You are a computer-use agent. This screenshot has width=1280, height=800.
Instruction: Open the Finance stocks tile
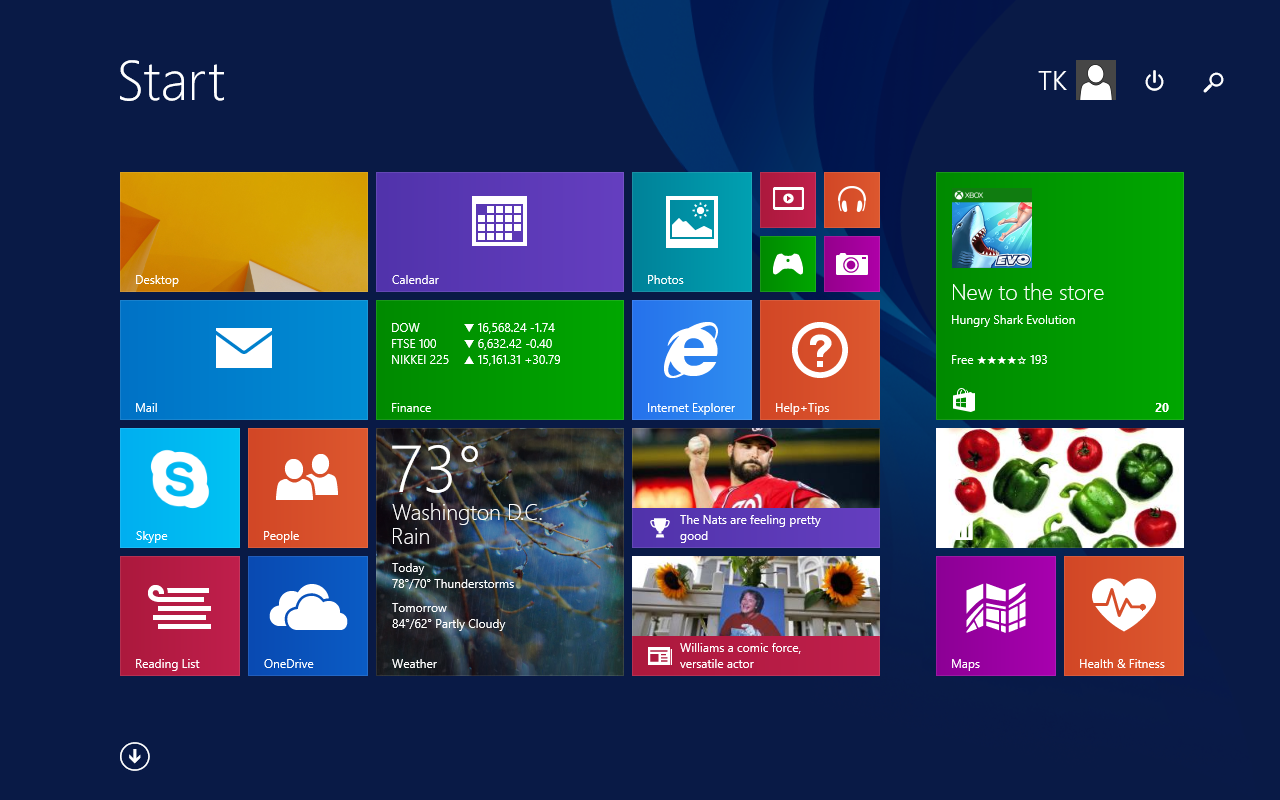pos(500,360)
